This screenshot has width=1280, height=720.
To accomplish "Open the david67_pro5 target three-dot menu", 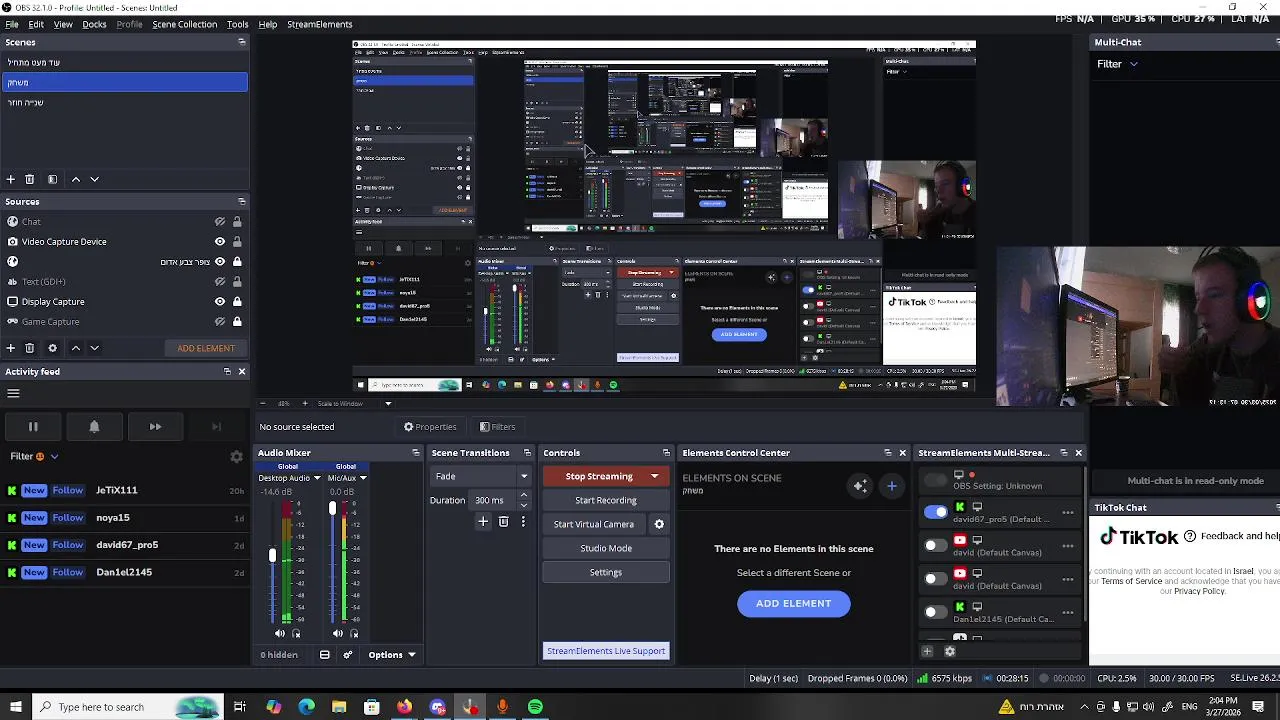I will click(1068, 513).
